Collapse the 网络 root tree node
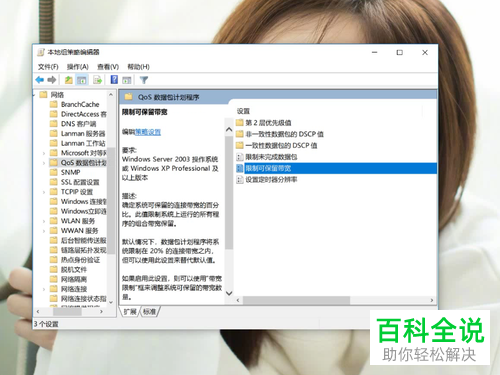The width and height of the screenshot is (500, 375). [x=34, y=95]
